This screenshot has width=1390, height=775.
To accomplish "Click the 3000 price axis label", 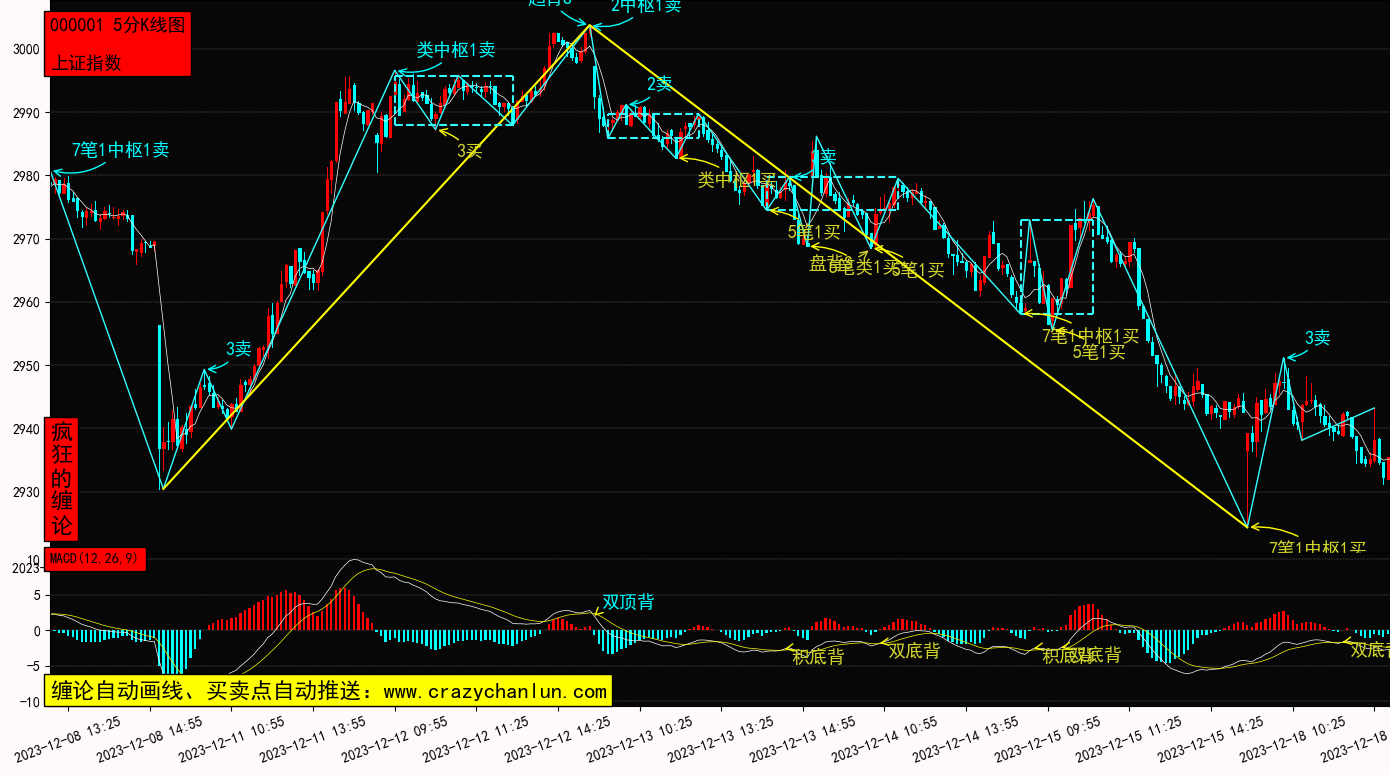I will tap(26, 49).
